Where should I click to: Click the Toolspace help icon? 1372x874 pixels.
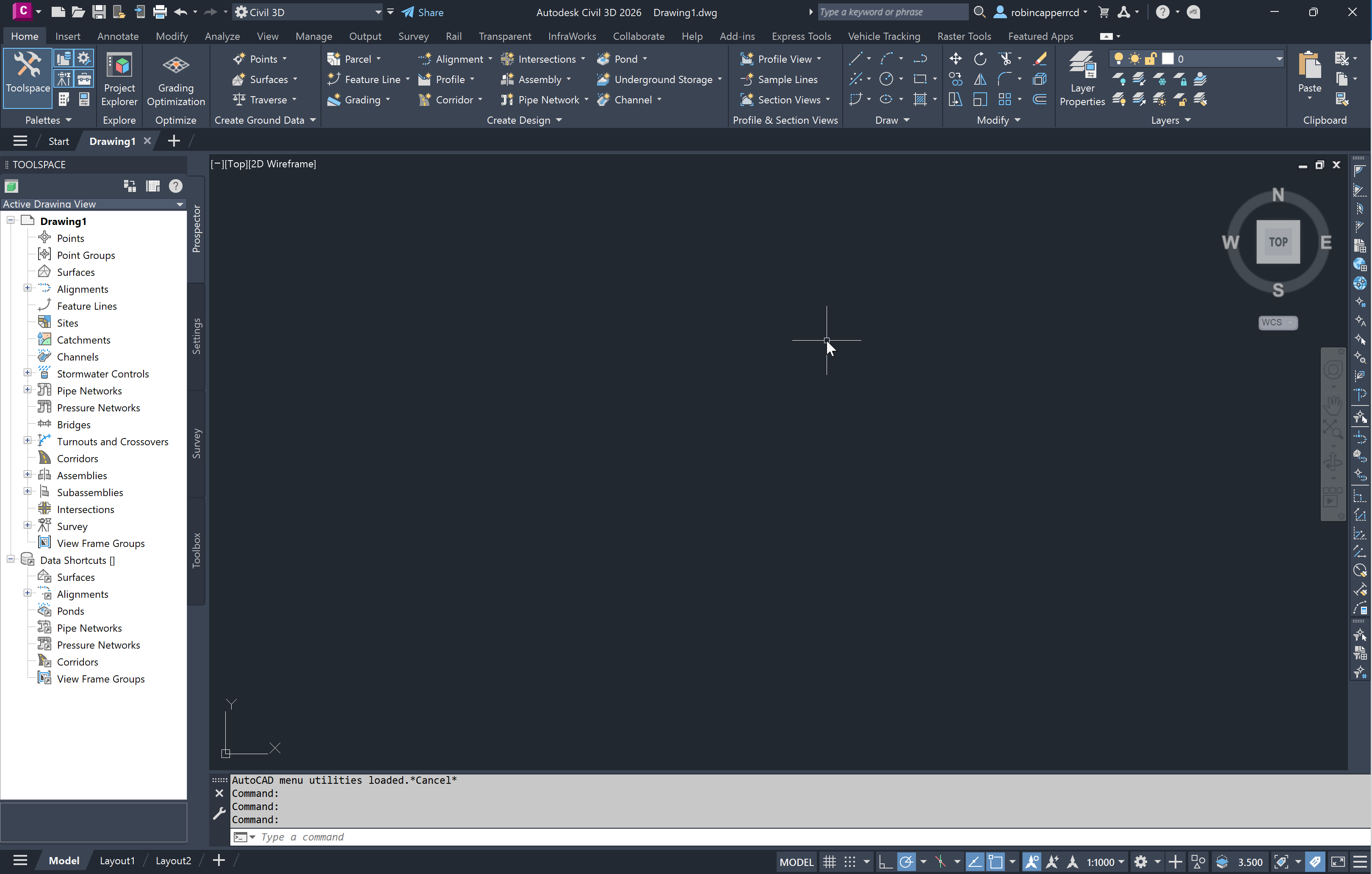tap(175, 186)
